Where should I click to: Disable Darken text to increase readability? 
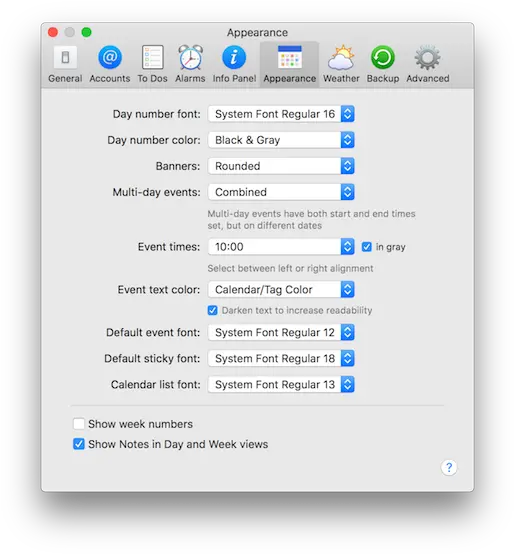click(x=212, y=310)
